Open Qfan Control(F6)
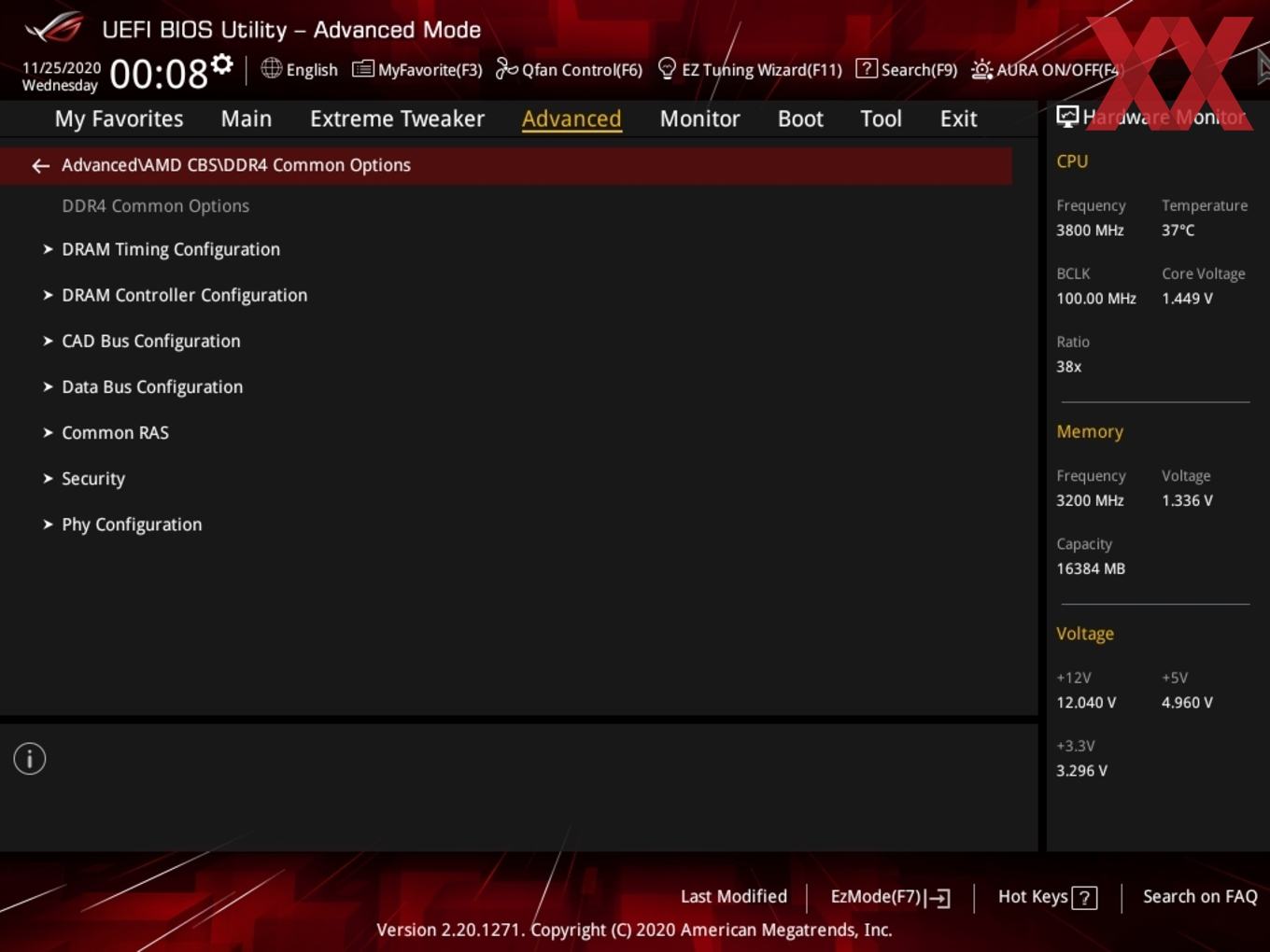The height and width of the screenshot is (952, 1270). click(x=582, y=70)
